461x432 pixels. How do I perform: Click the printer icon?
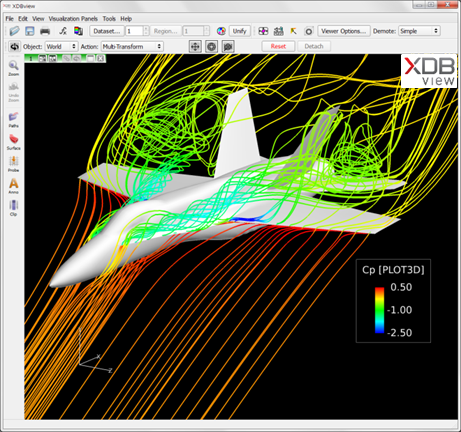click(x=45, y=31)
